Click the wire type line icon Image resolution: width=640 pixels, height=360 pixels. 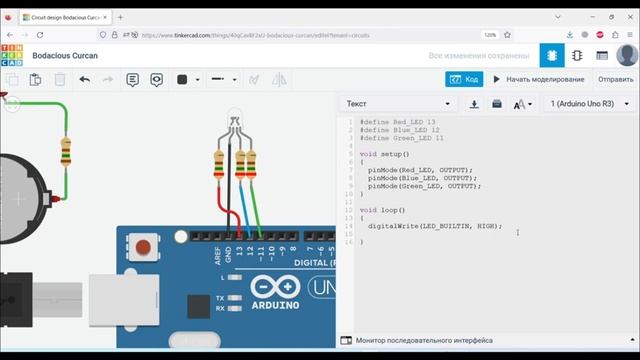coord(218,79)
